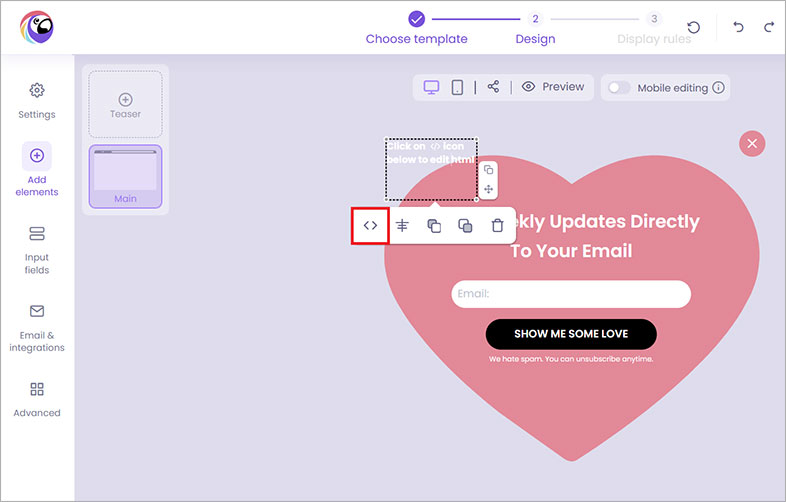
Task: Click the align element icon in floating toolbar
Action: pyautogui.click(x=402, y=226)
